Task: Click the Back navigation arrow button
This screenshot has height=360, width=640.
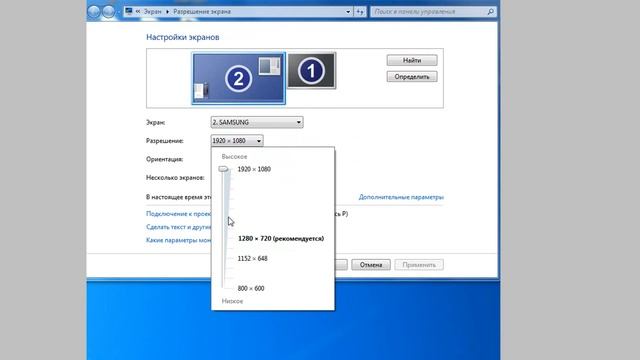Action: click(94, 11)
